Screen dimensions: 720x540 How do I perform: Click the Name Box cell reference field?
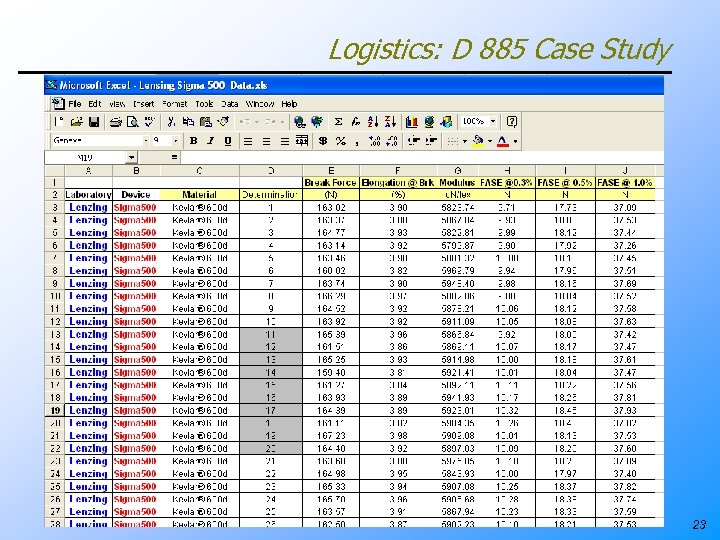(85, 158)
